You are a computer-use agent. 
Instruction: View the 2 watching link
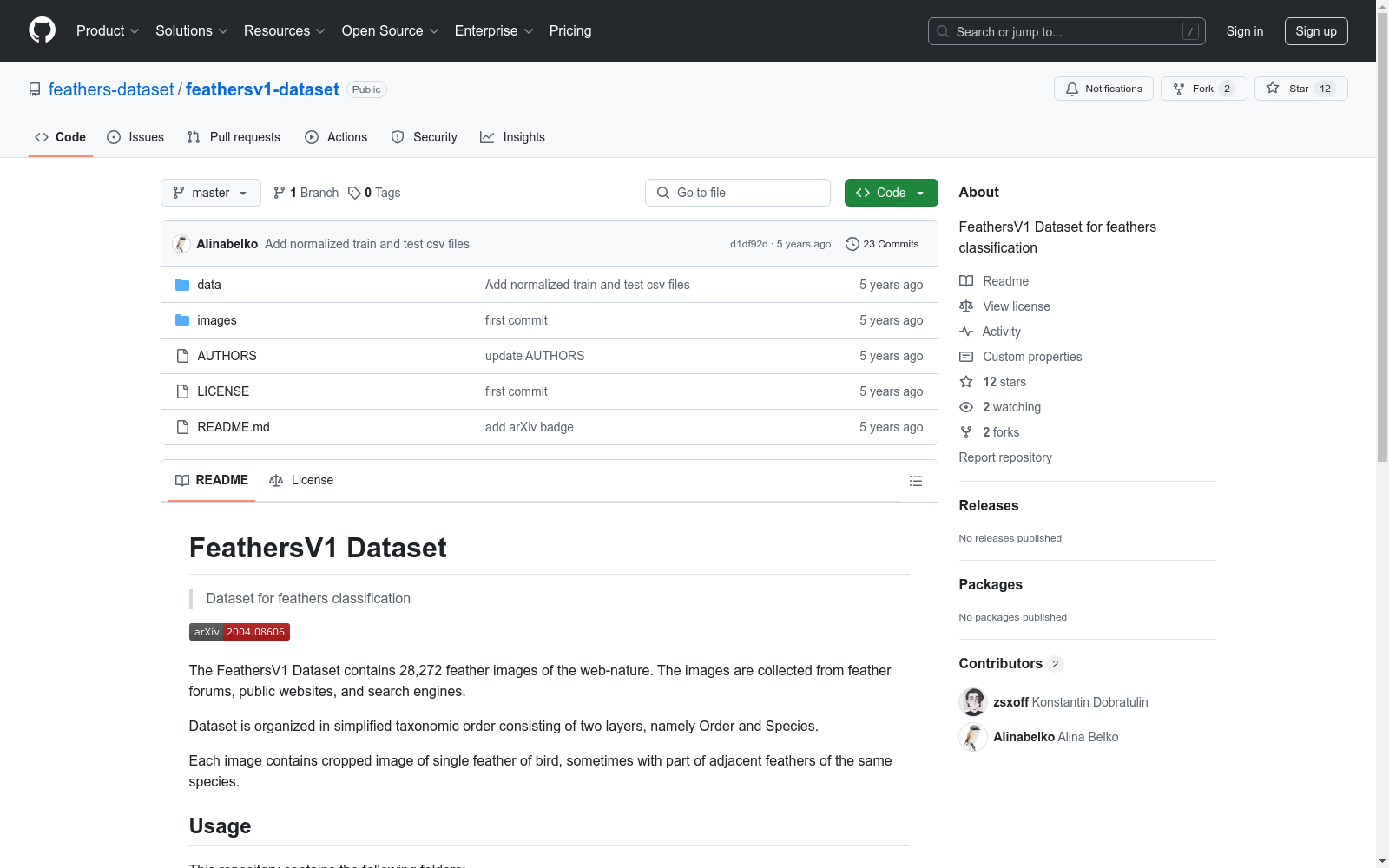(1000, 407)
